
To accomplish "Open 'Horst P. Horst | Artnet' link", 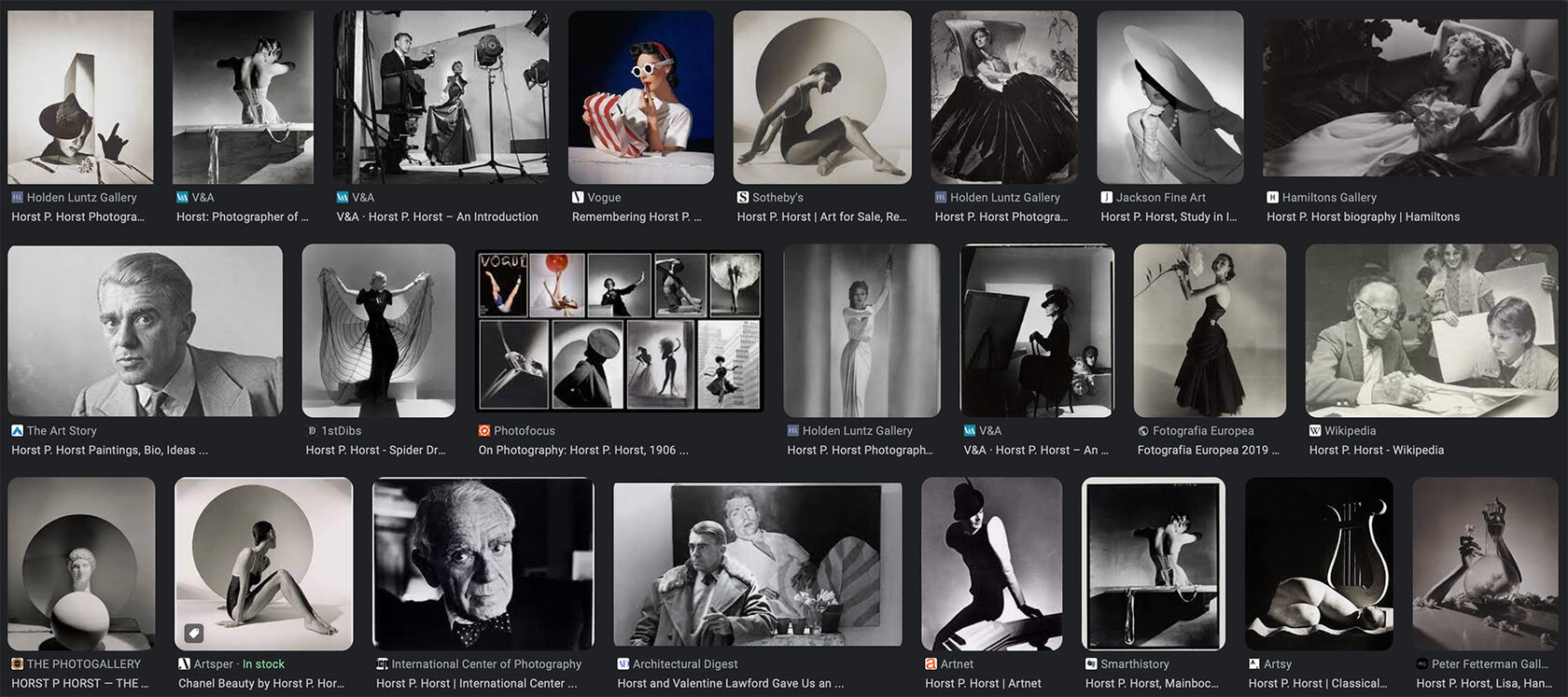I will tap(983, 683).
